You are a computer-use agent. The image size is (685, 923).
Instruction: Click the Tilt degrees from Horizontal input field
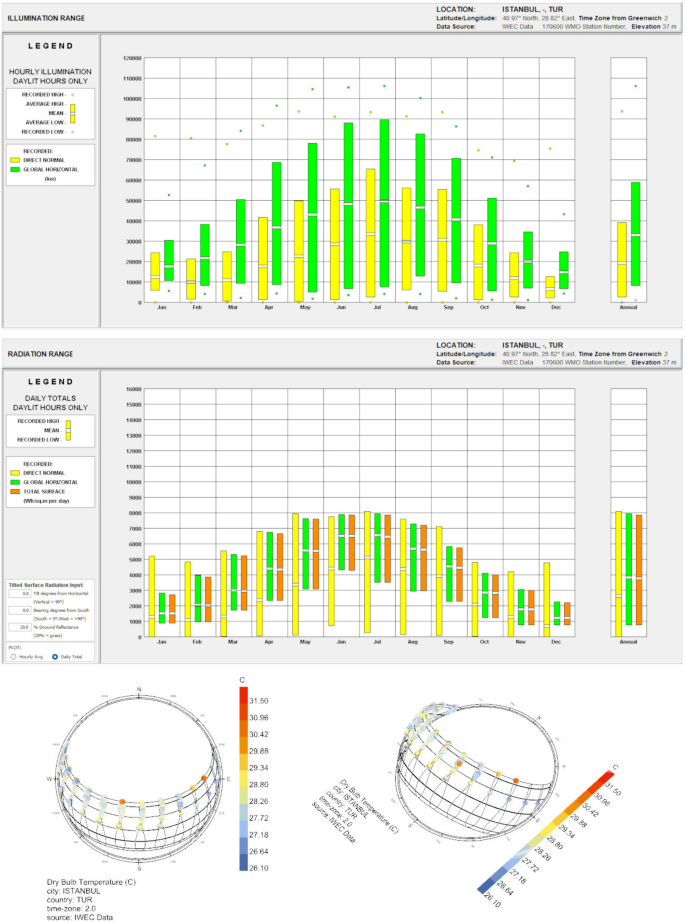coord(19,594)
